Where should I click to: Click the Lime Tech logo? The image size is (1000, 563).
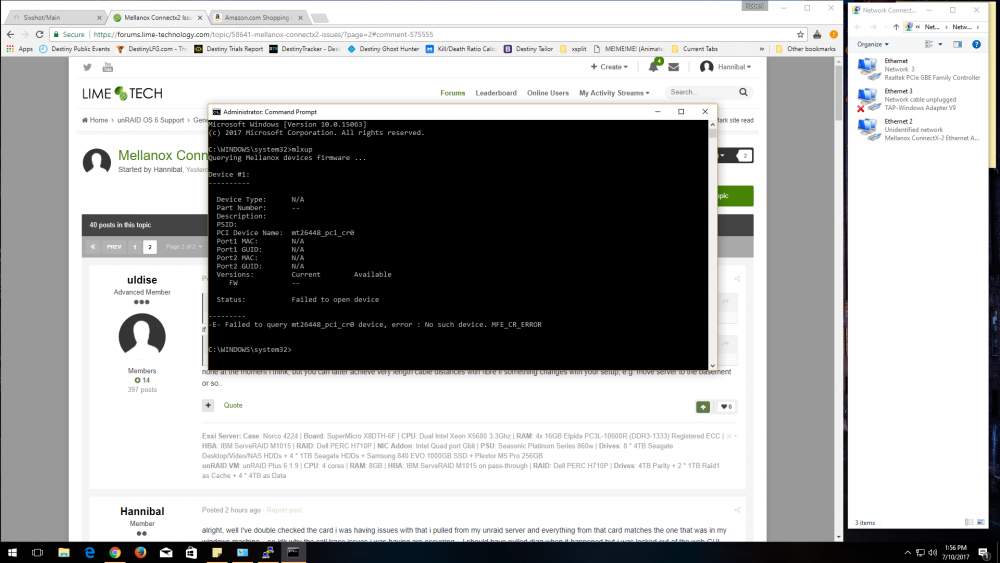[122, 93]
